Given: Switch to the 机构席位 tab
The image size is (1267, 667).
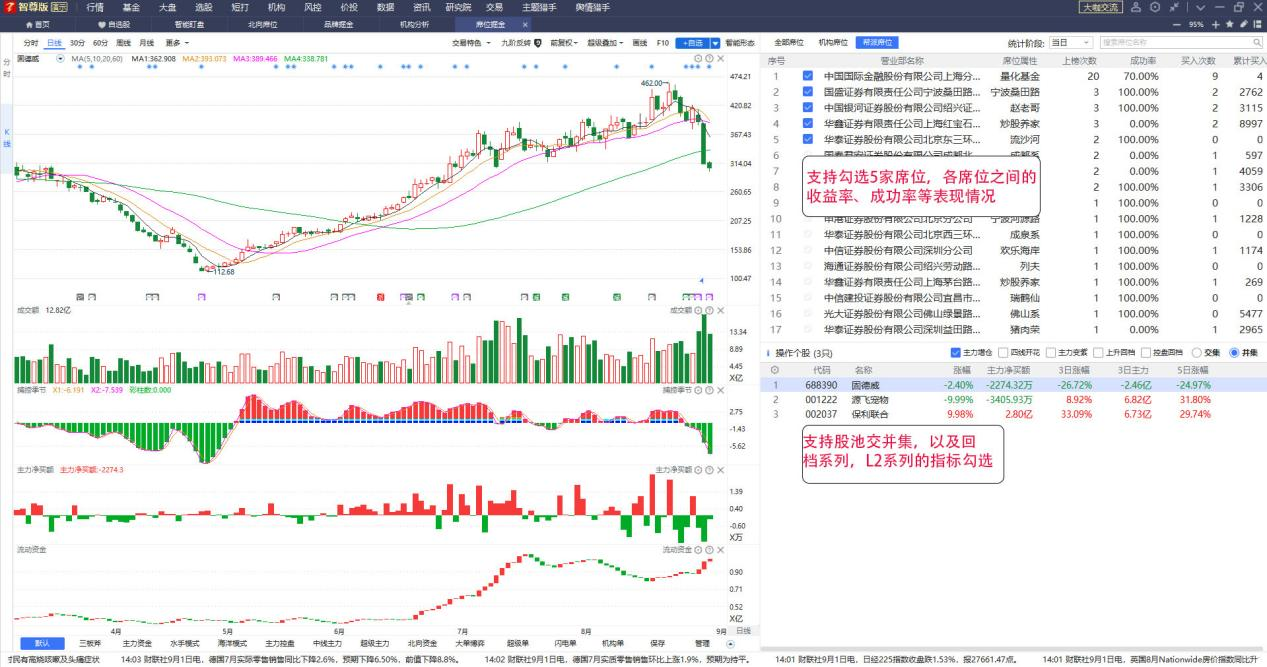Looking at the screenshot, I should pyautogui.click(x=833, y=43).
